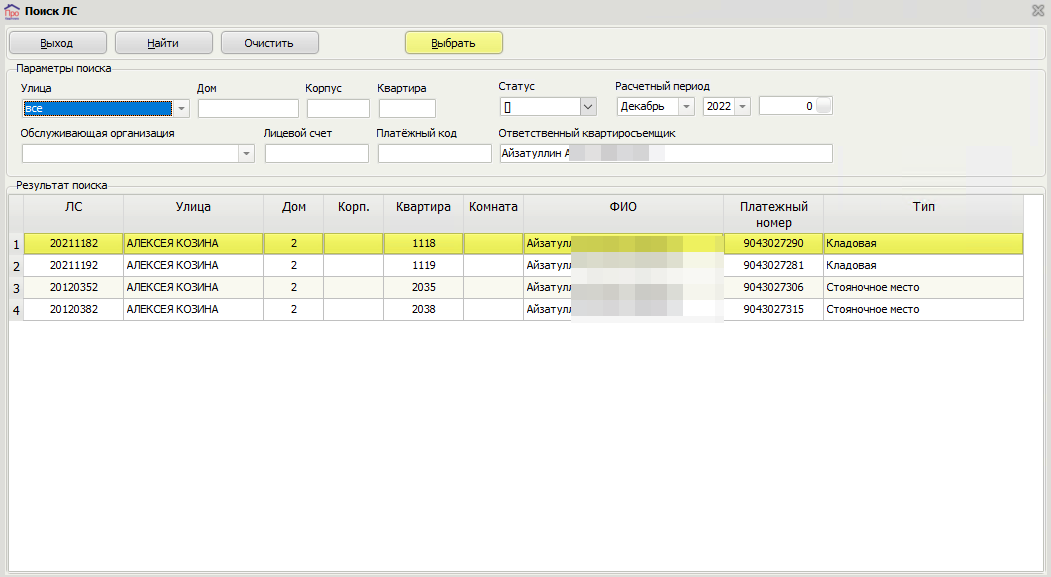The image size is (1051, 577).
Task: Click the Ответственный квартиросъемщик text field
Action: 666,153
